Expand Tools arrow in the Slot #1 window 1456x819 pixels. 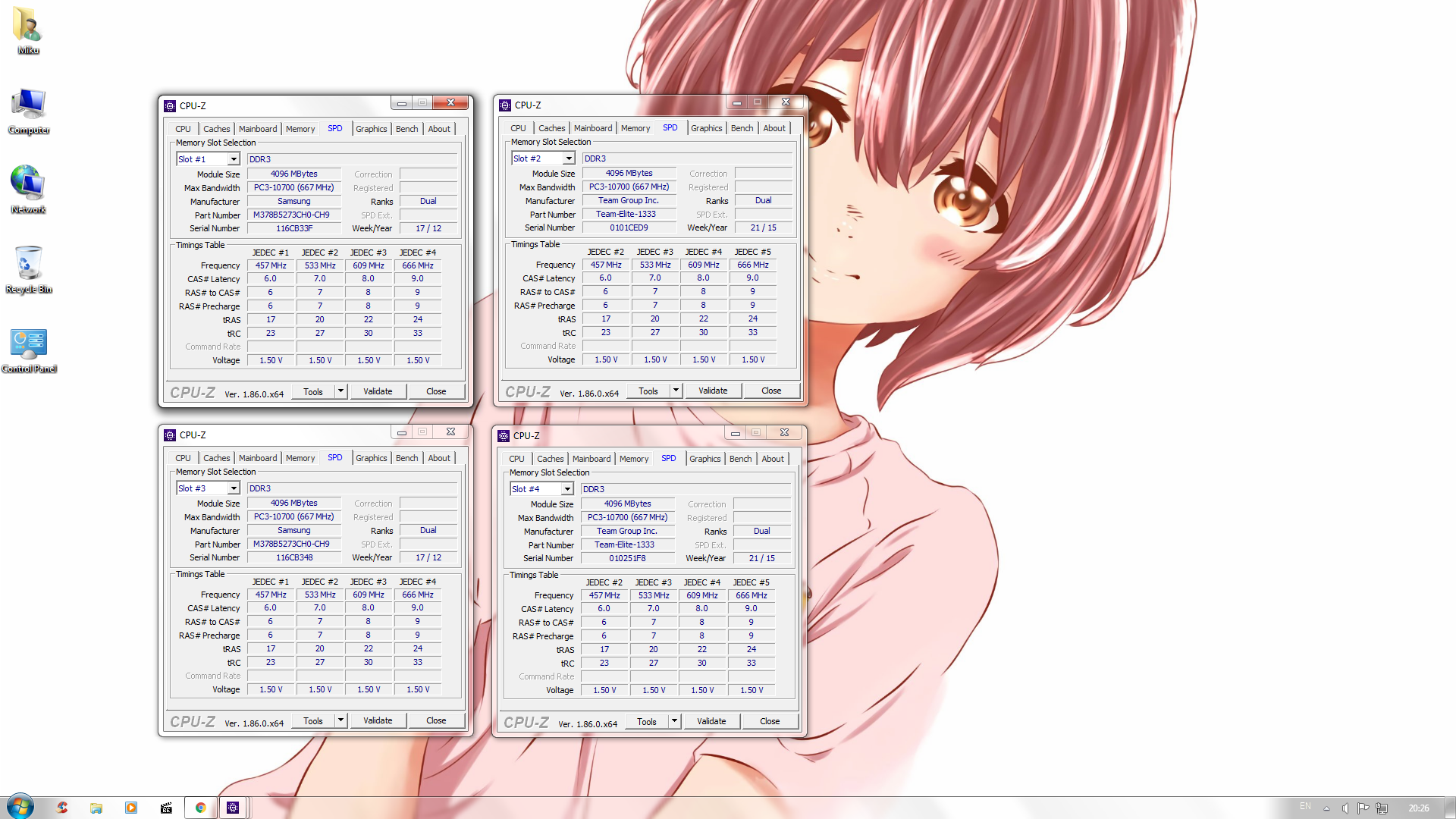(x=340, y=391)
